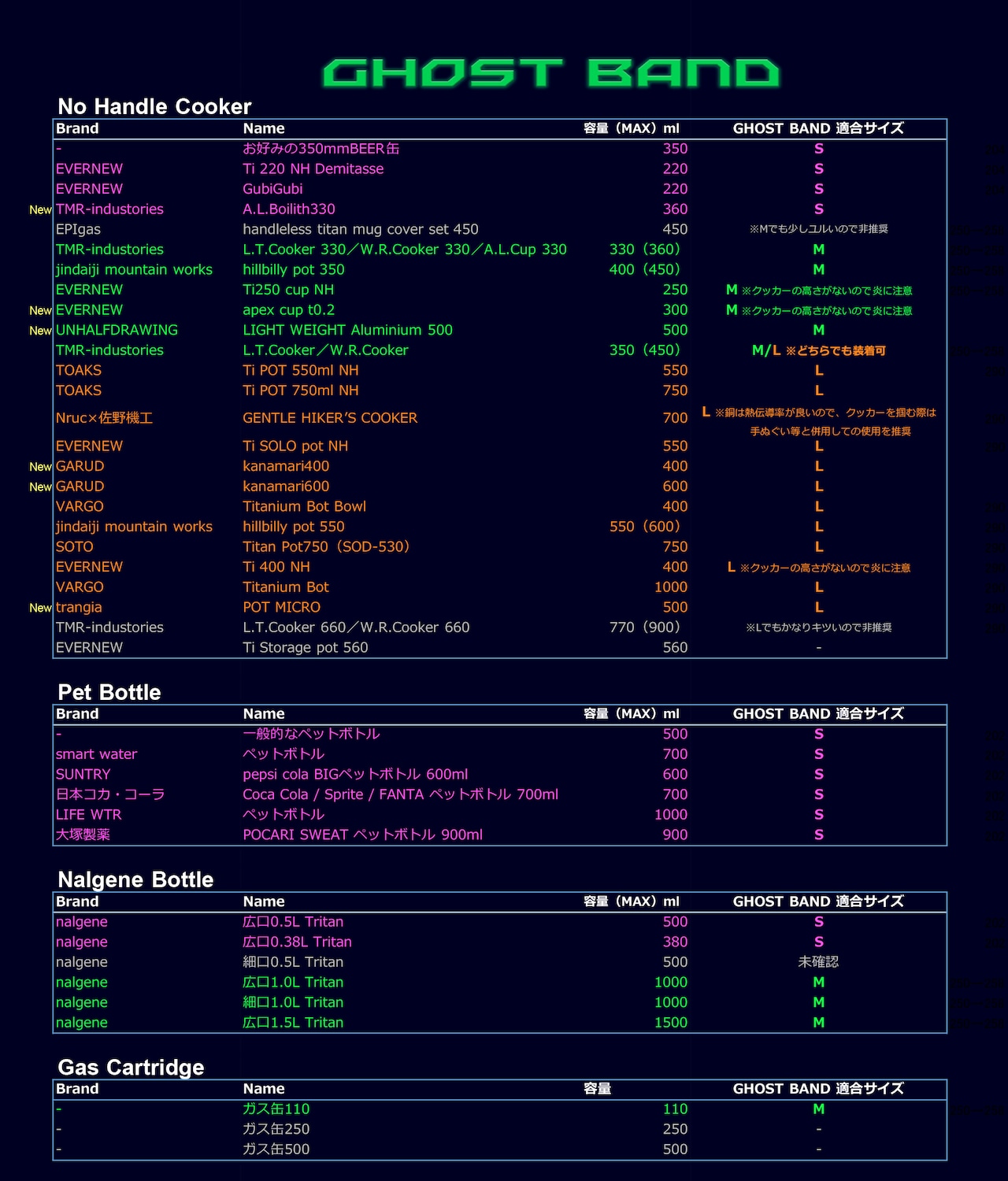The width and height of the screenshot is (1008, 1181).
Task: Click '※Mでも少しユルいので非推奨' note
Action: pyautogui.click(x=819, y=229)
